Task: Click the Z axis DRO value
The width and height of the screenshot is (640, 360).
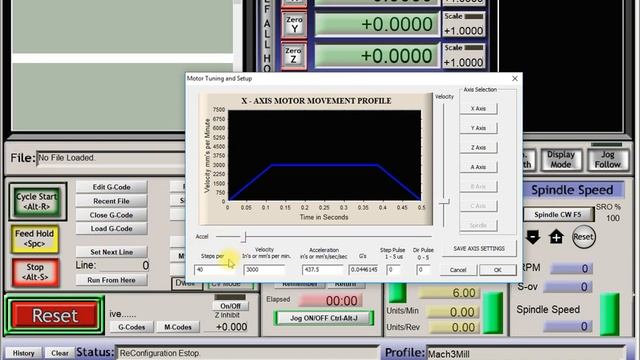Action: pyautogui.click(x=376, y=56)
